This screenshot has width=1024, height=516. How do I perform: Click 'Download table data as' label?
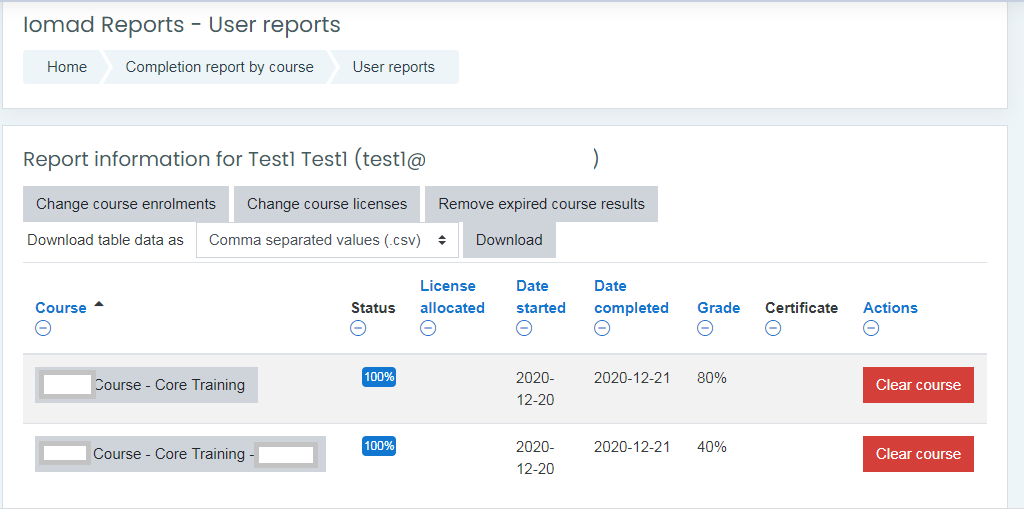105,240
